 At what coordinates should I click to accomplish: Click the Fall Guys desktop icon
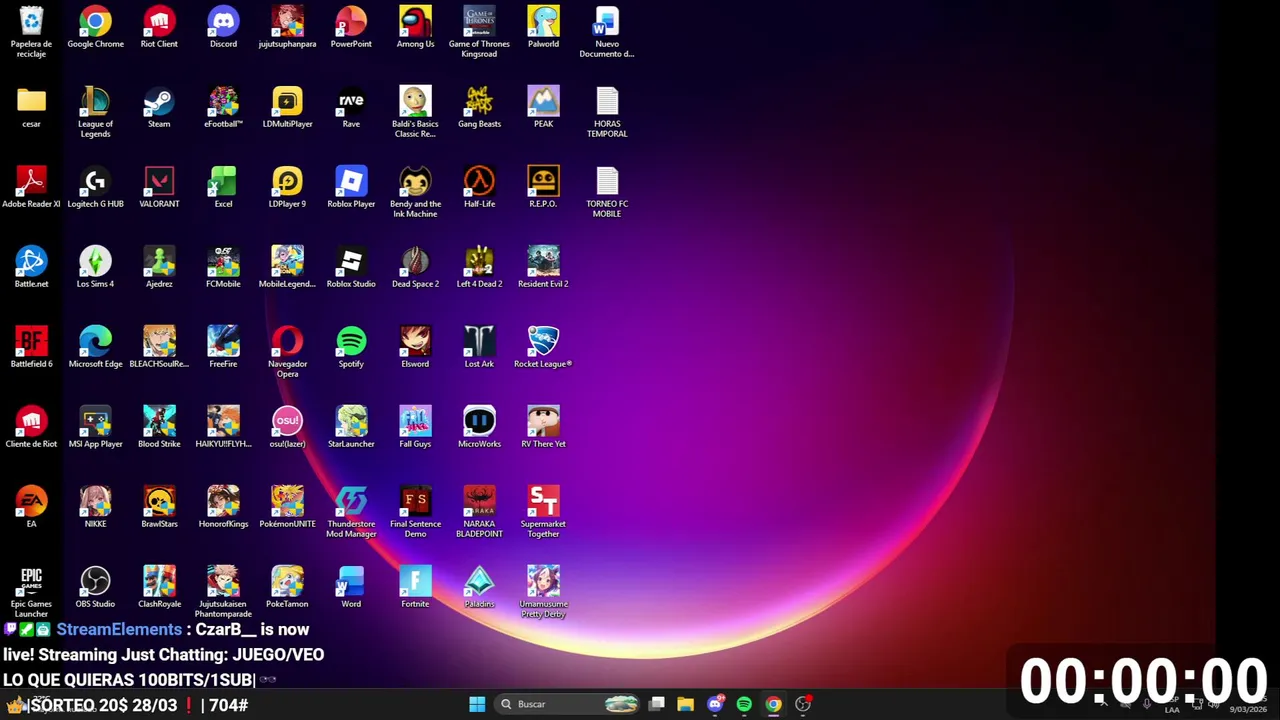point(415,428)
